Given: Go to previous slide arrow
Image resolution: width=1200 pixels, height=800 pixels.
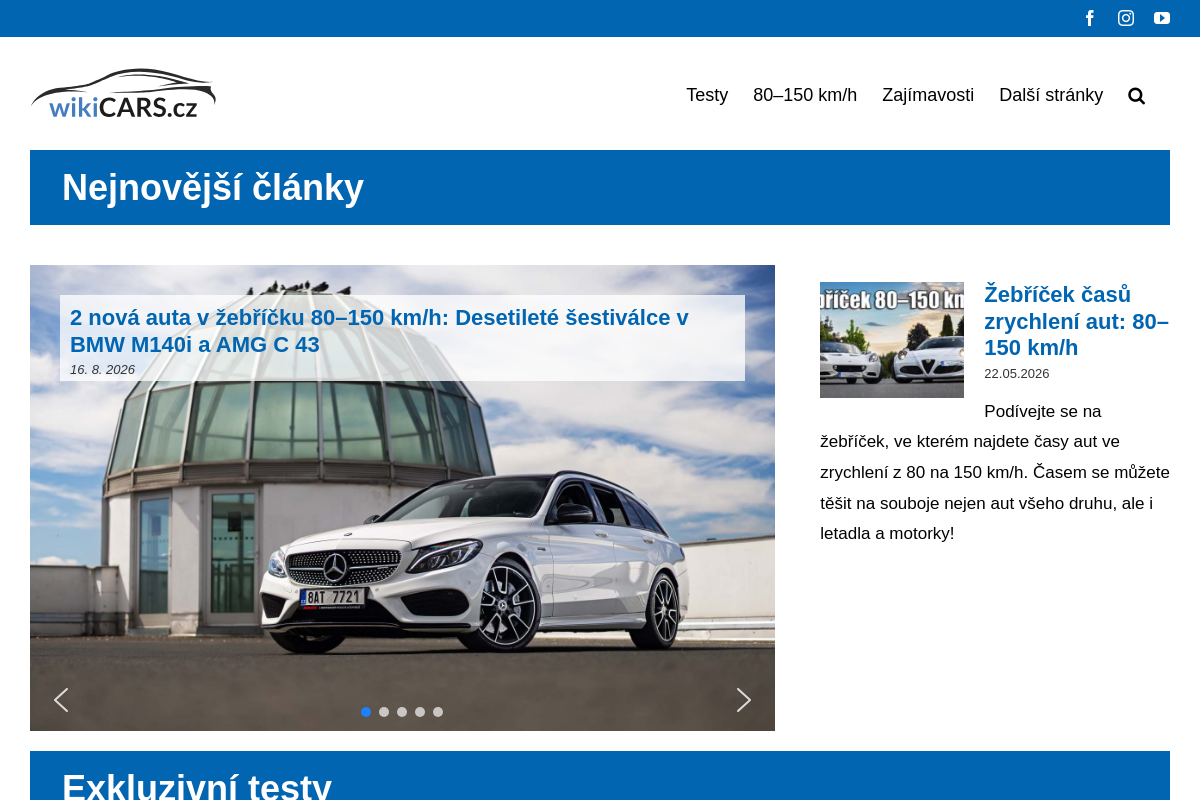Looking at the screenshot, I should click(x=61, y=700).
